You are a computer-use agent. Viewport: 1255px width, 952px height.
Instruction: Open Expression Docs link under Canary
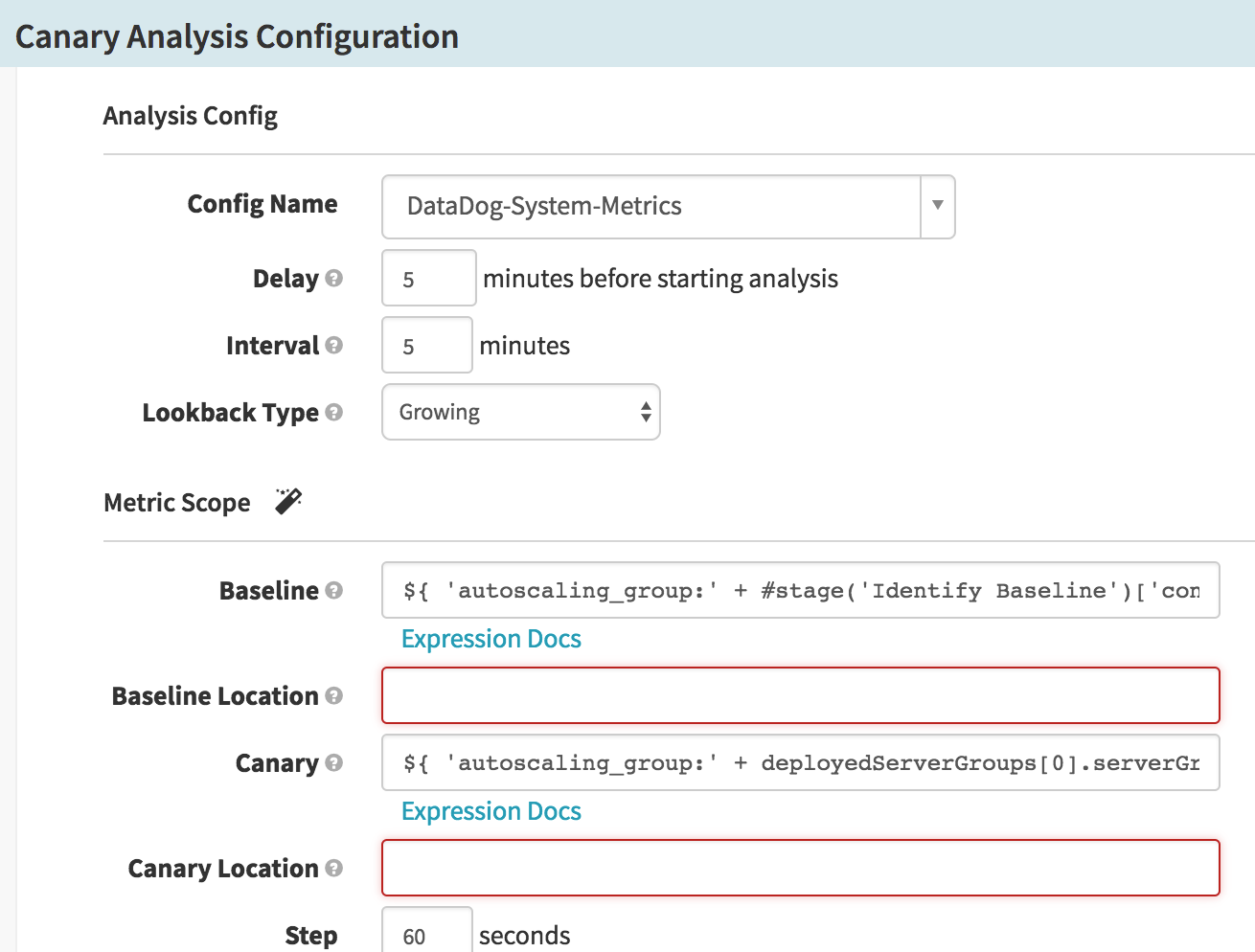tap(491, 811)
